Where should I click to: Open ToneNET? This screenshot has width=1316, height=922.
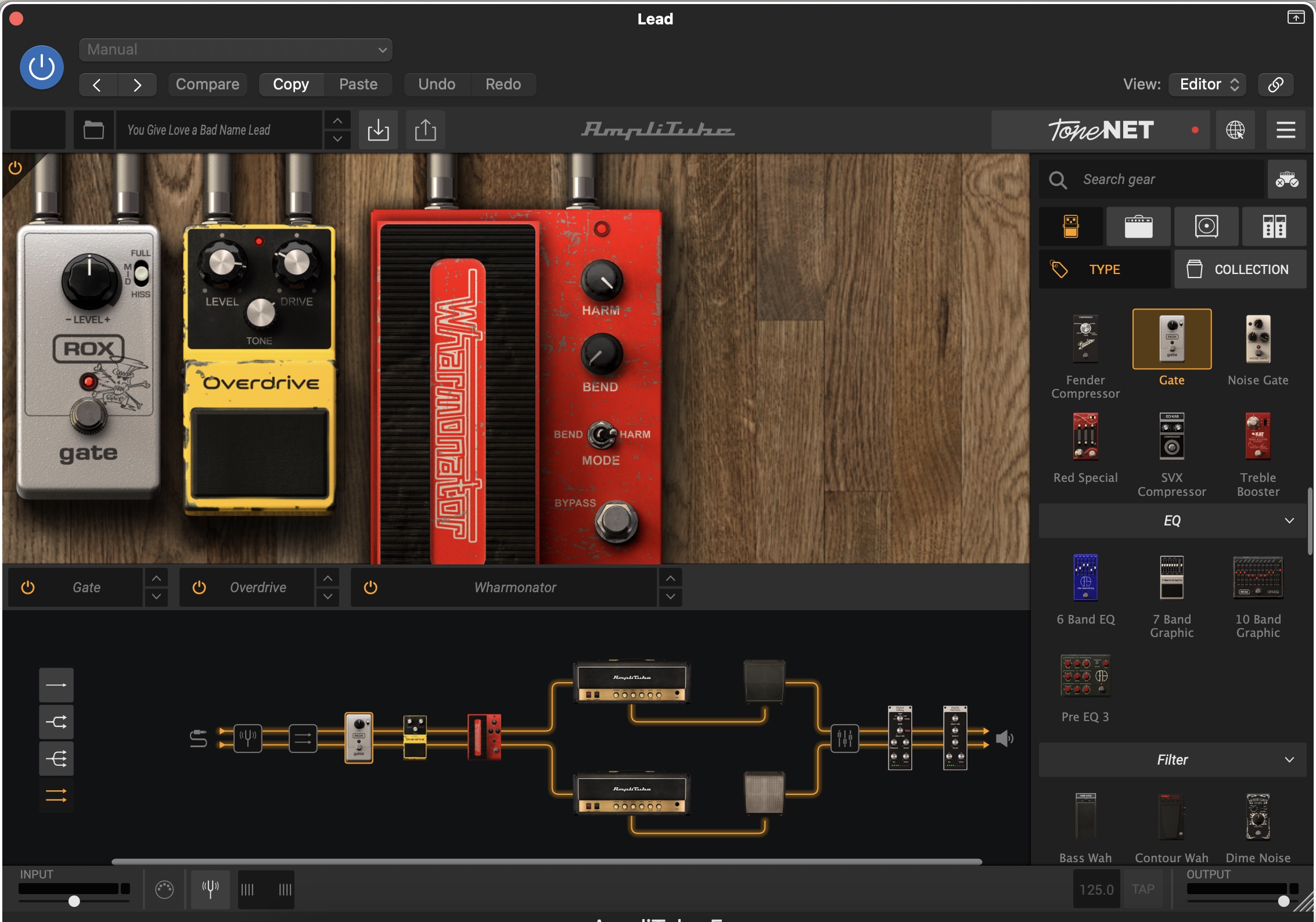[1101, 130]
